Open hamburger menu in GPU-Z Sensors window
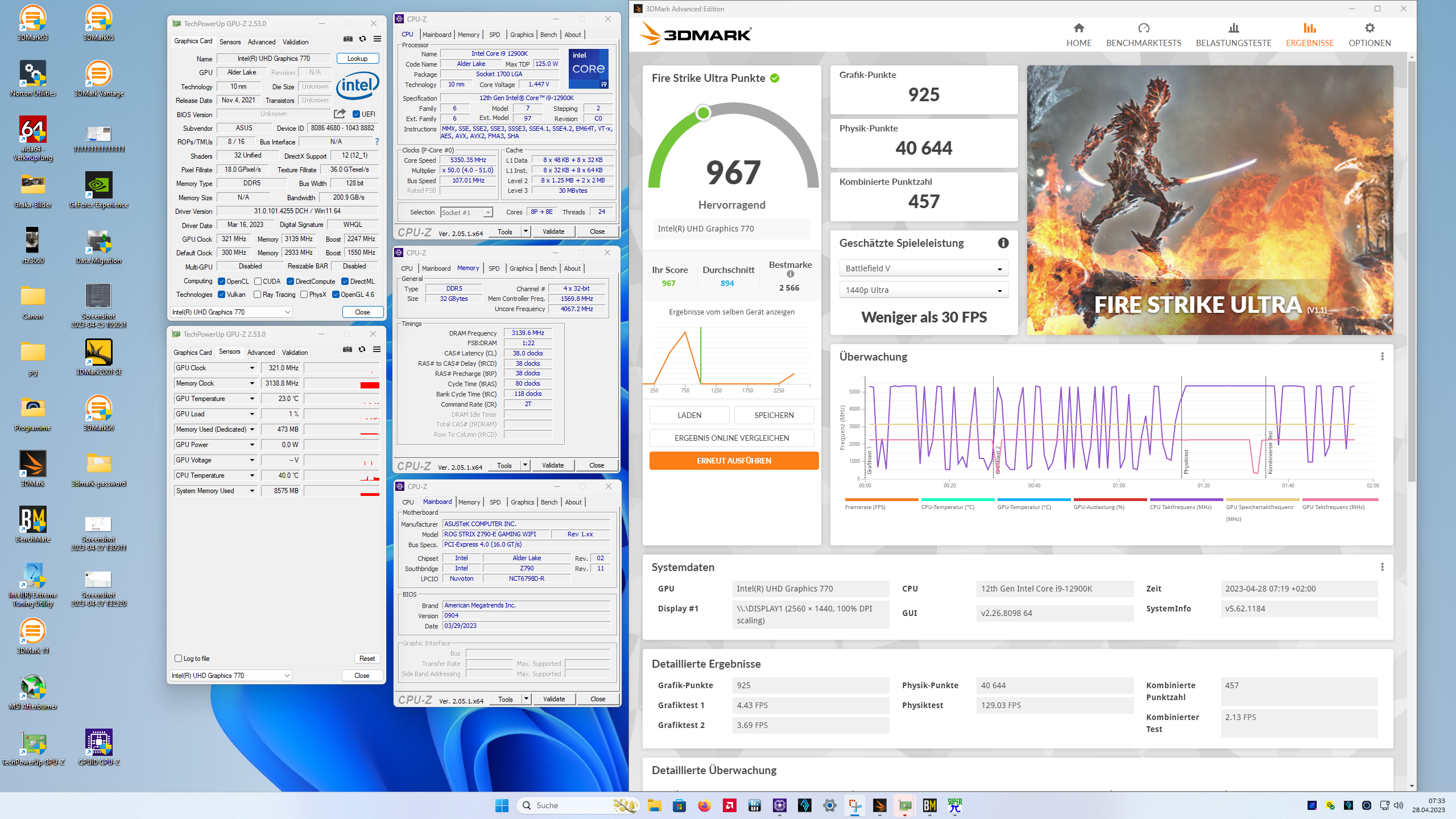 point(377,349)
